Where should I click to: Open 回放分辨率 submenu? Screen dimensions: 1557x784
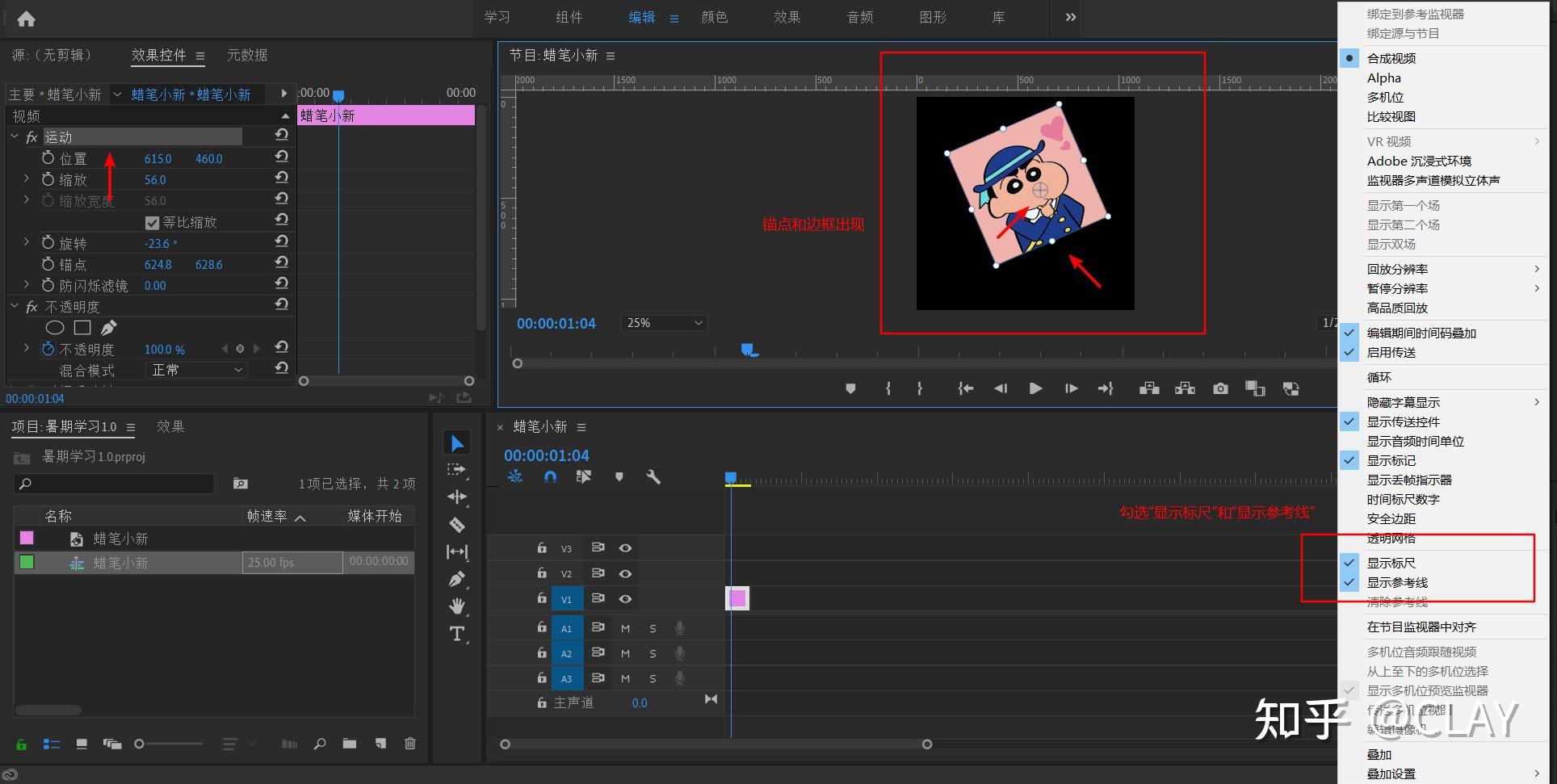click(x=1443, y=269)
